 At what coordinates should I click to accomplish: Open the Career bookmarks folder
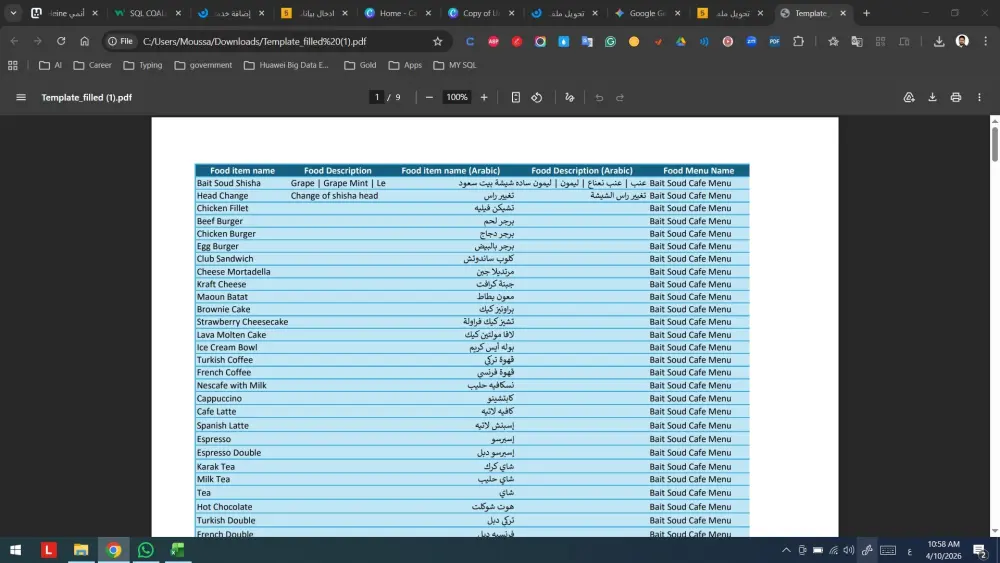92,65
